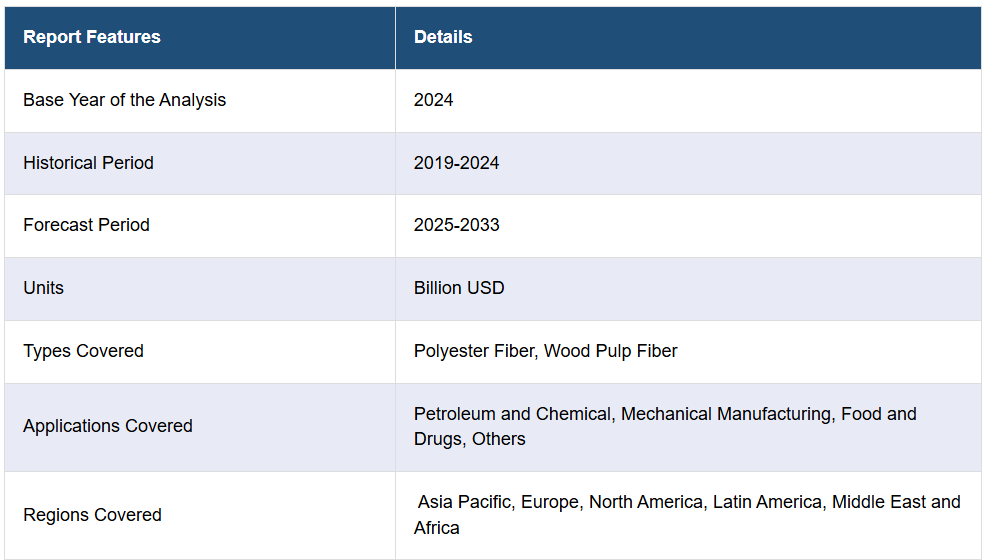Click the Mechanical Manufacturing text

[x=728, y=414]
